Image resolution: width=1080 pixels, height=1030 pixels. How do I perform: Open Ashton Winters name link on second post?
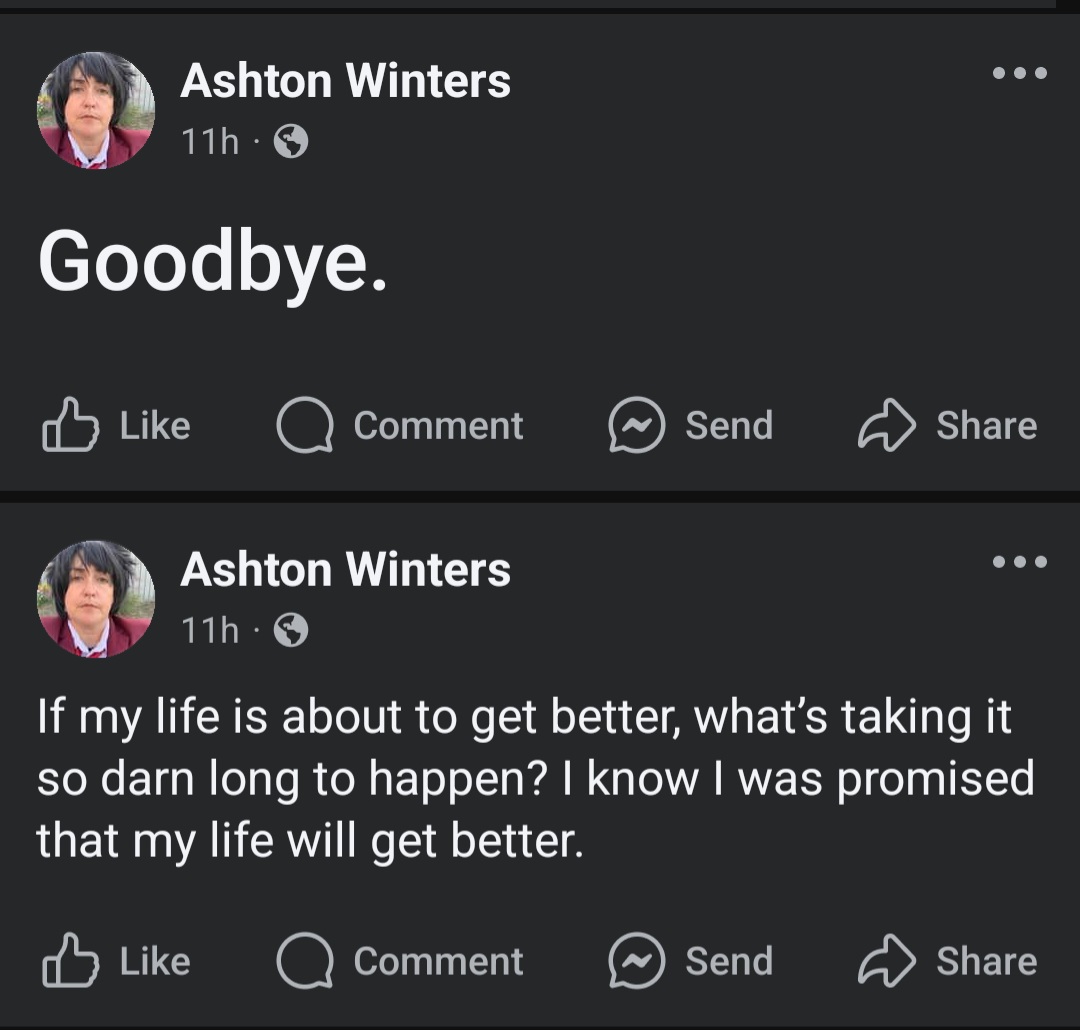pos(345,570)
